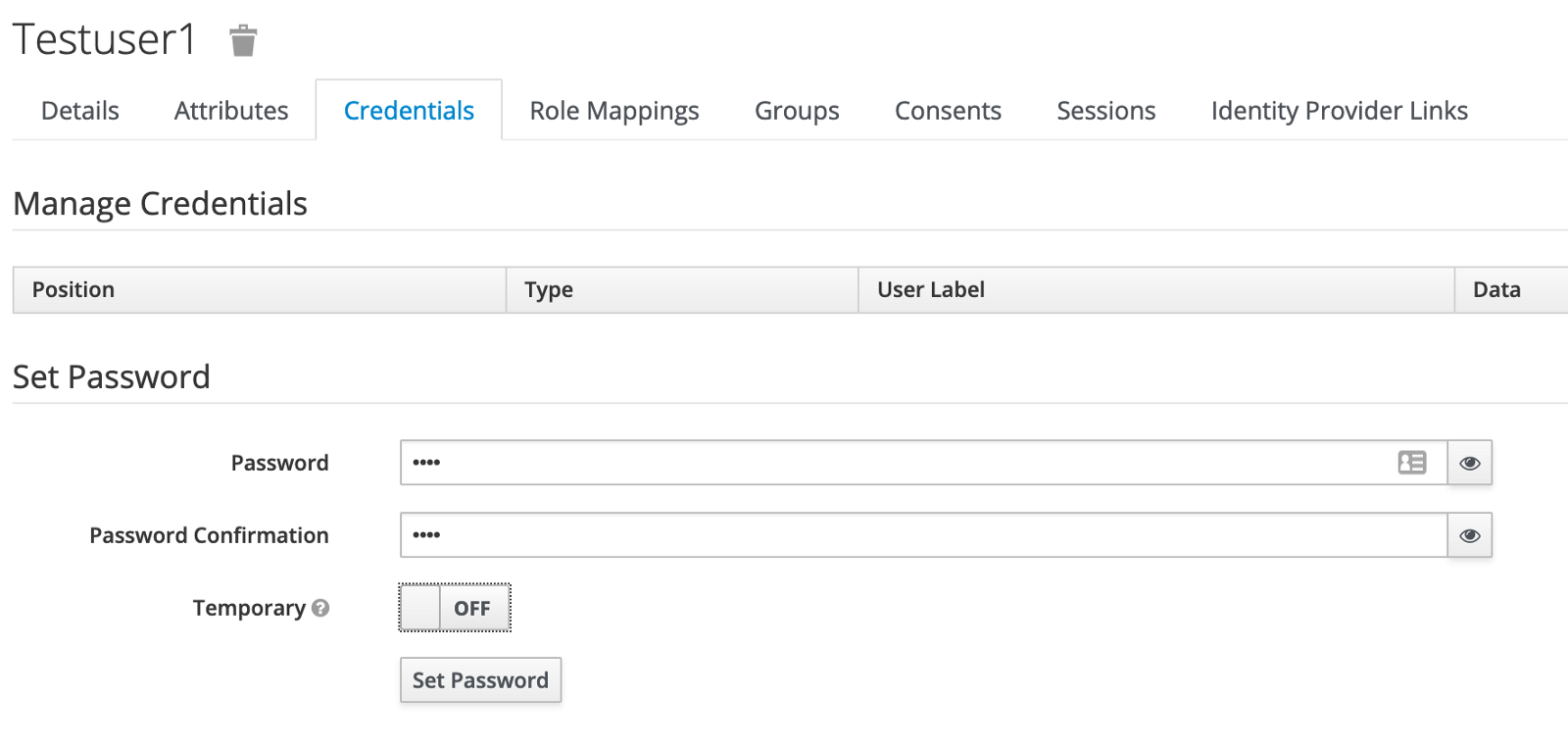Viewport: 1568px width, 748px height.
Task: Reveal Password Confirmation text via eye icon
Action: point(1469,535)
